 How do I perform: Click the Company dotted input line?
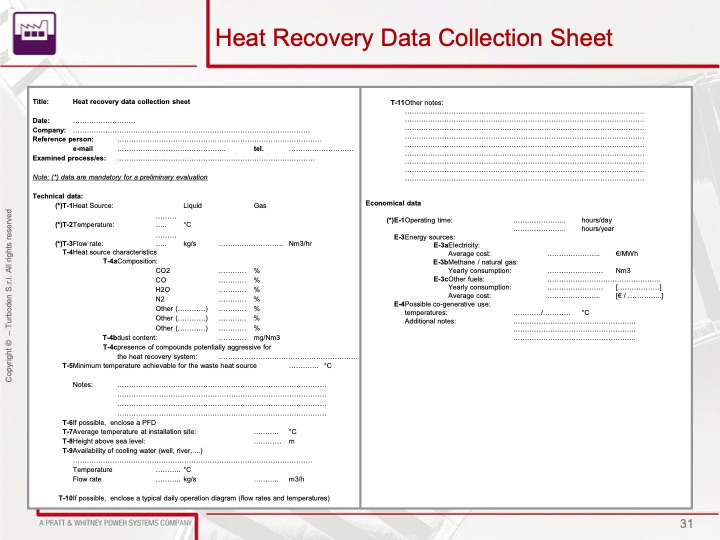tap(190, 130)
